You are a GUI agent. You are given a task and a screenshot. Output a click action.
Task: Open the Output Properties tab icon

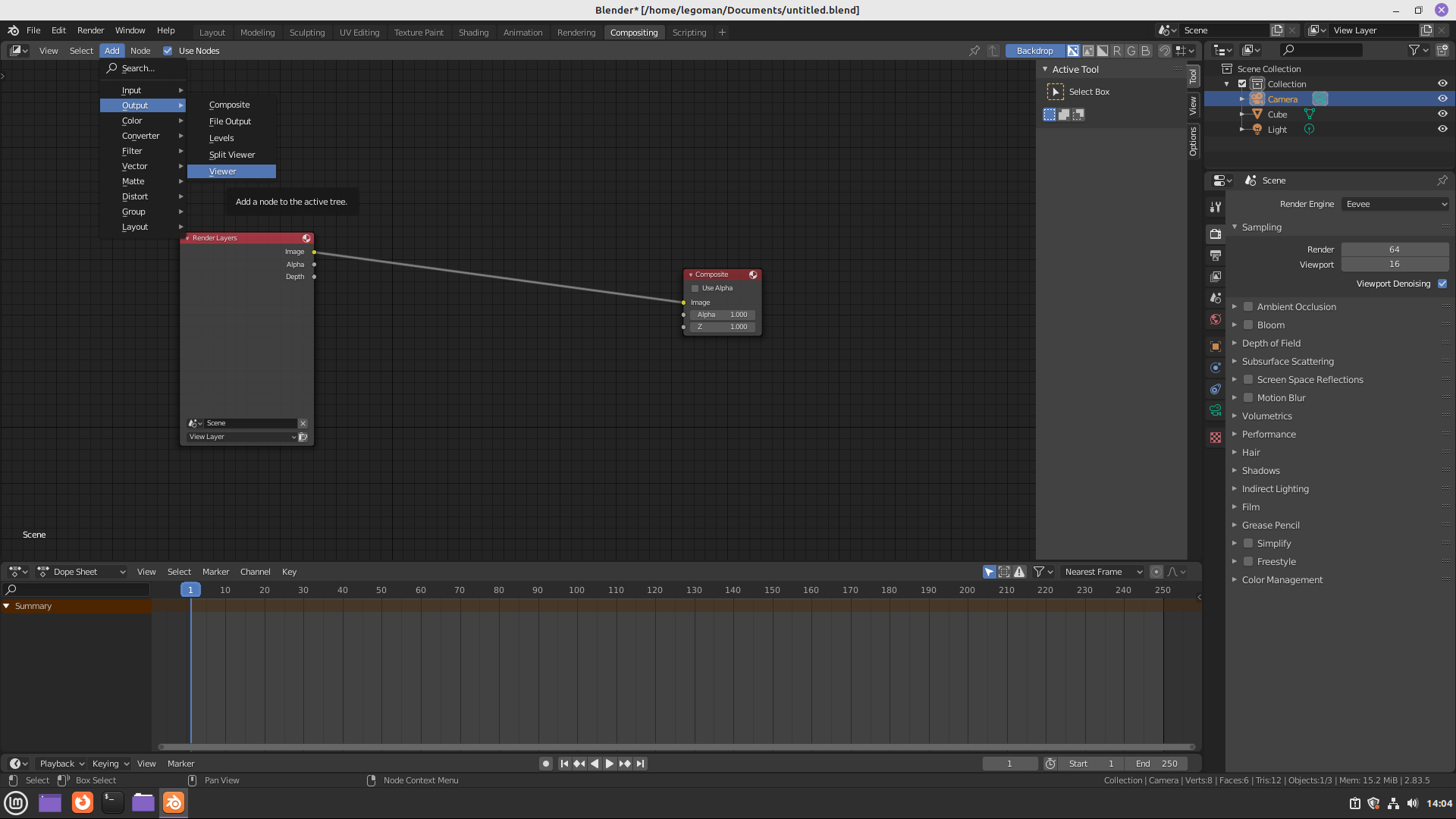click(x=1216, y=256)
